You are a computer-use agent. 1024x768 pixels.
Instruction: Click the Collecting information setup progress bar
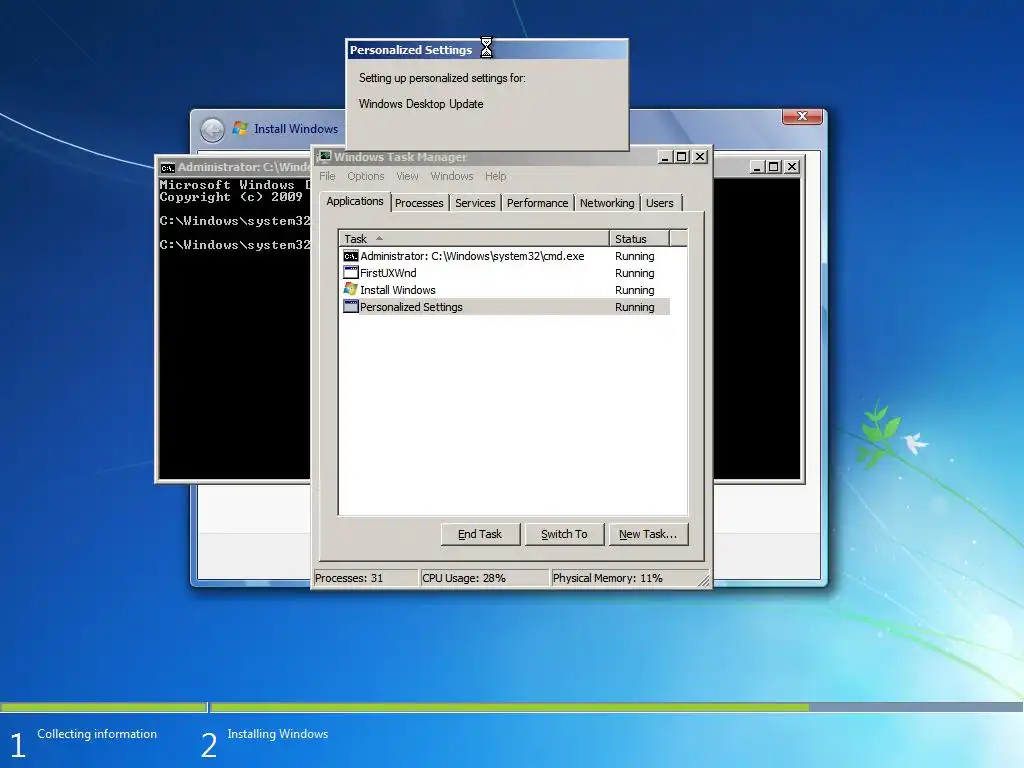pos(103,707)
